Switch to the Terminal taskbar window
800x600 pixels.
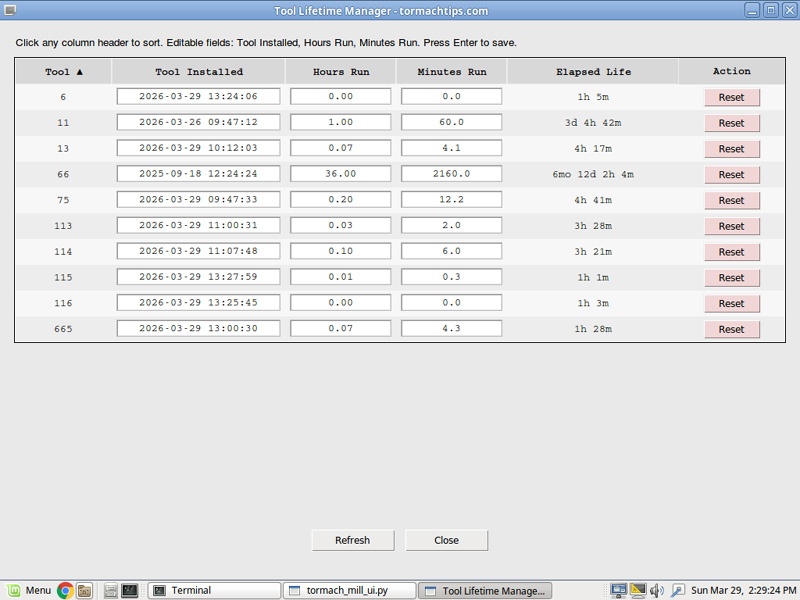(213, 590)
